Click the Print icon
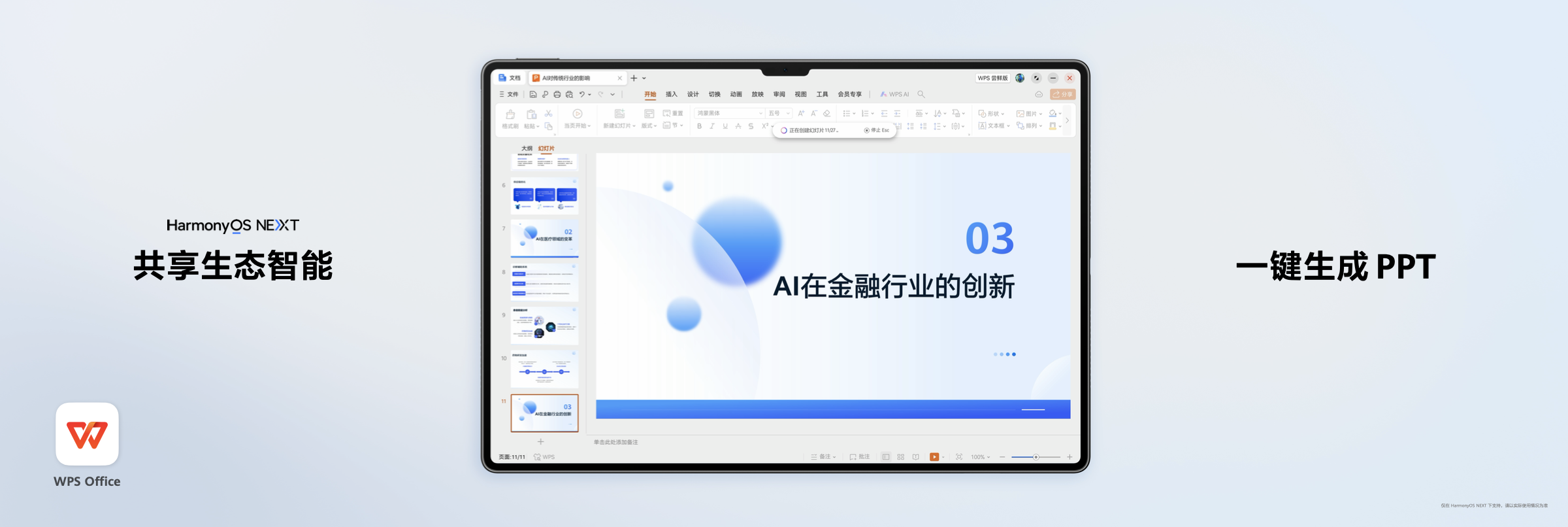The height and width of the screenshot is (527, 1568). click(x=557, y=94)
